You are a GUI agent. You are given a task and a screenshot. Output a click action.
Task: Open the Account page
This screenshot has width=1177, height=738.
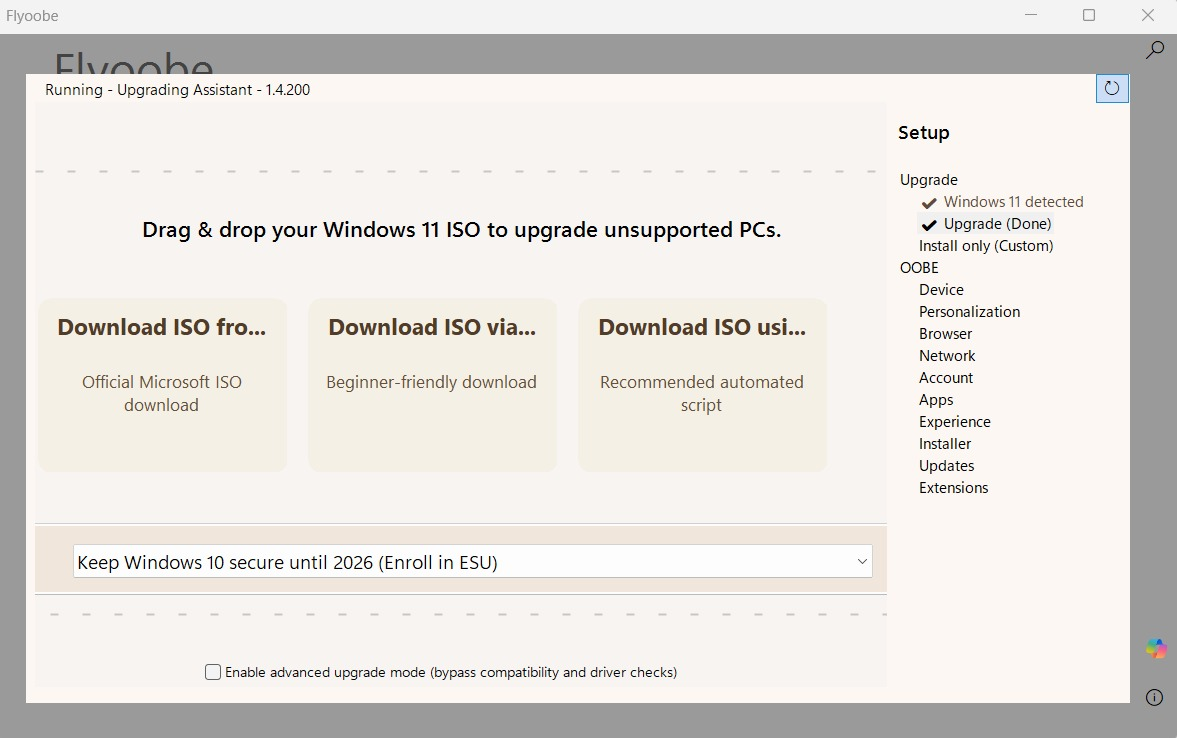pos(946,378)
